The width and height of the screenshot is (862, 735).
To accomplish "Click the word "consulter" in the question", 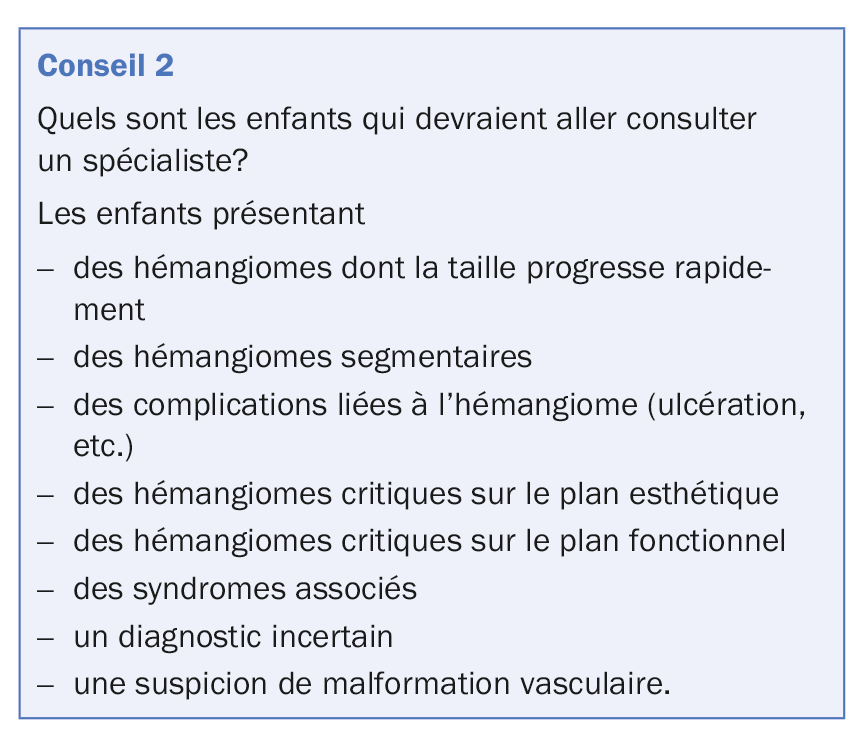I will pos(692,119).
